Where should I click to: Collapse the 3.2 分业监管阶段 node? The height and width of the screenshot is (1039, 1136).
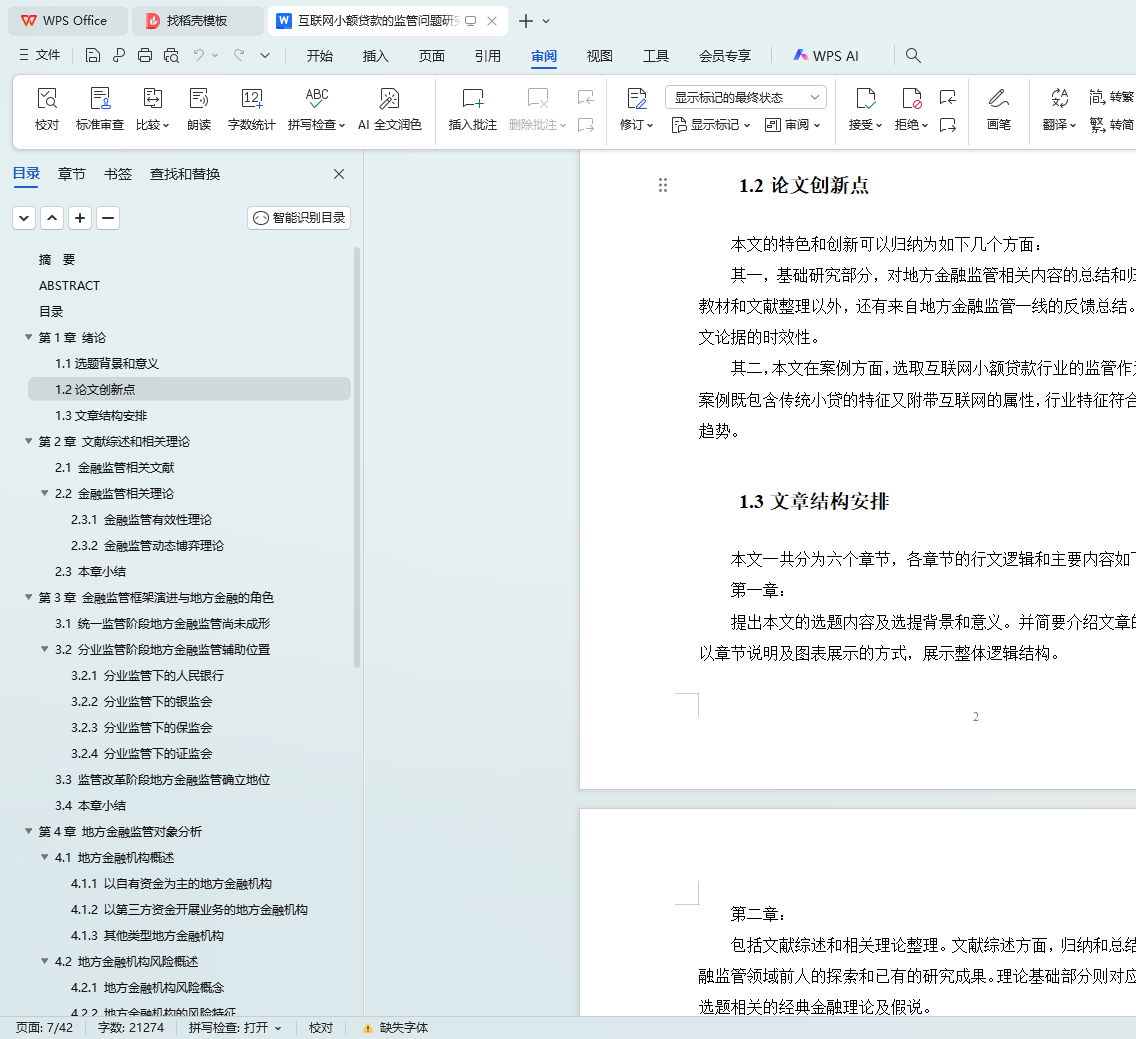[45, 649]
